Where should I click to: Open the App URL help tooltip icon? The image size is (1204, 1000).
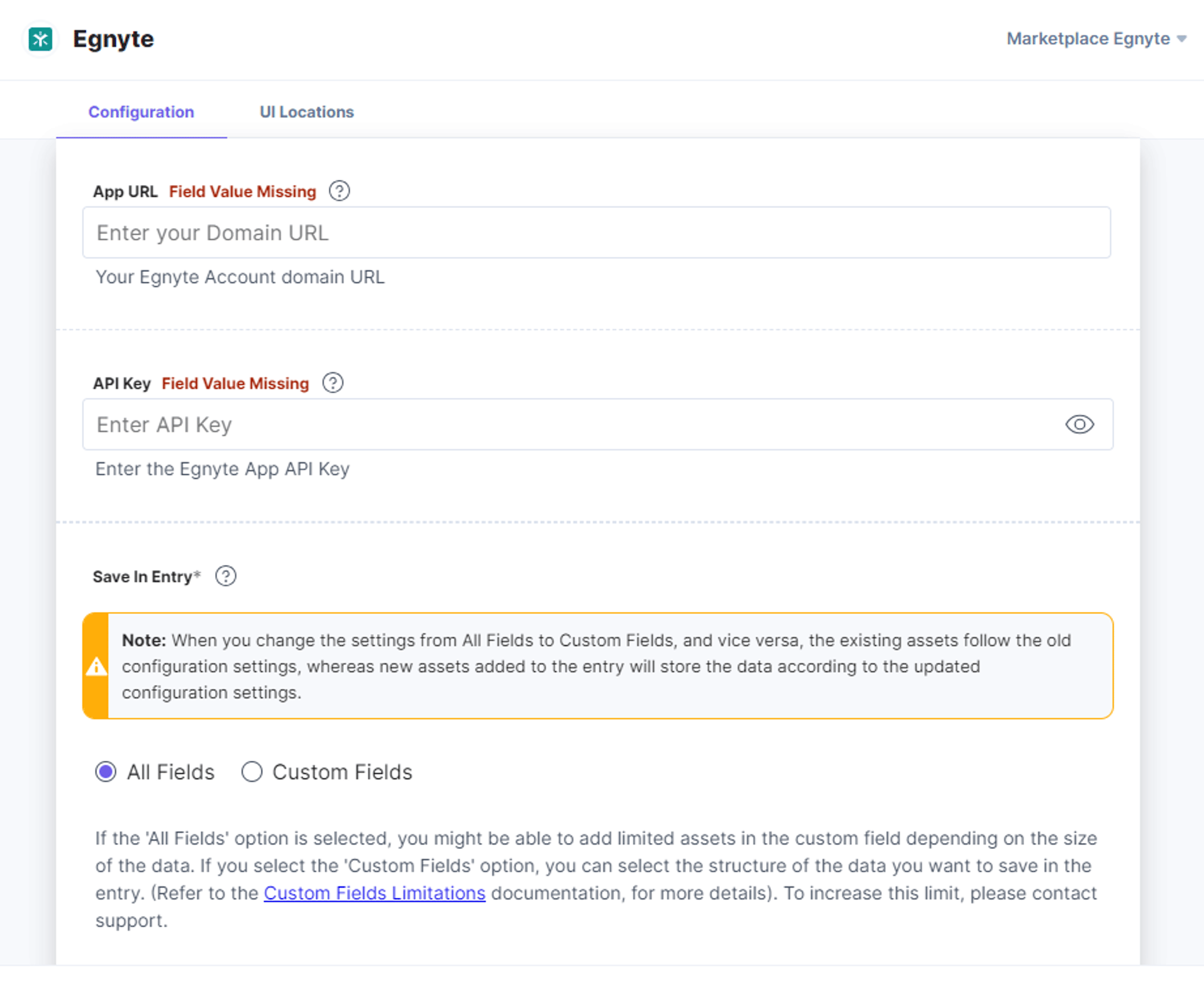[x=339, y=191]
